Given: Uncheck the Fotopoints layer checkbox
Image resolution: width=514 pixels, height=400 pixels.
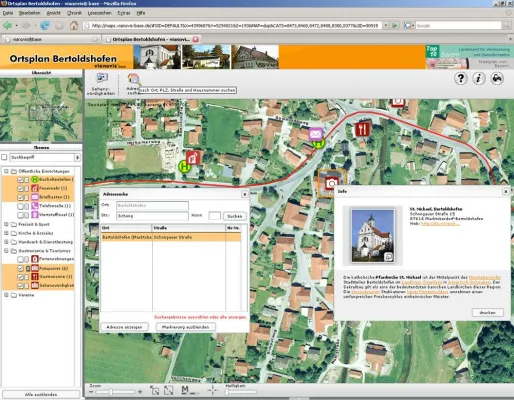Looking at the screenshot, I should (x=20, y=268).
